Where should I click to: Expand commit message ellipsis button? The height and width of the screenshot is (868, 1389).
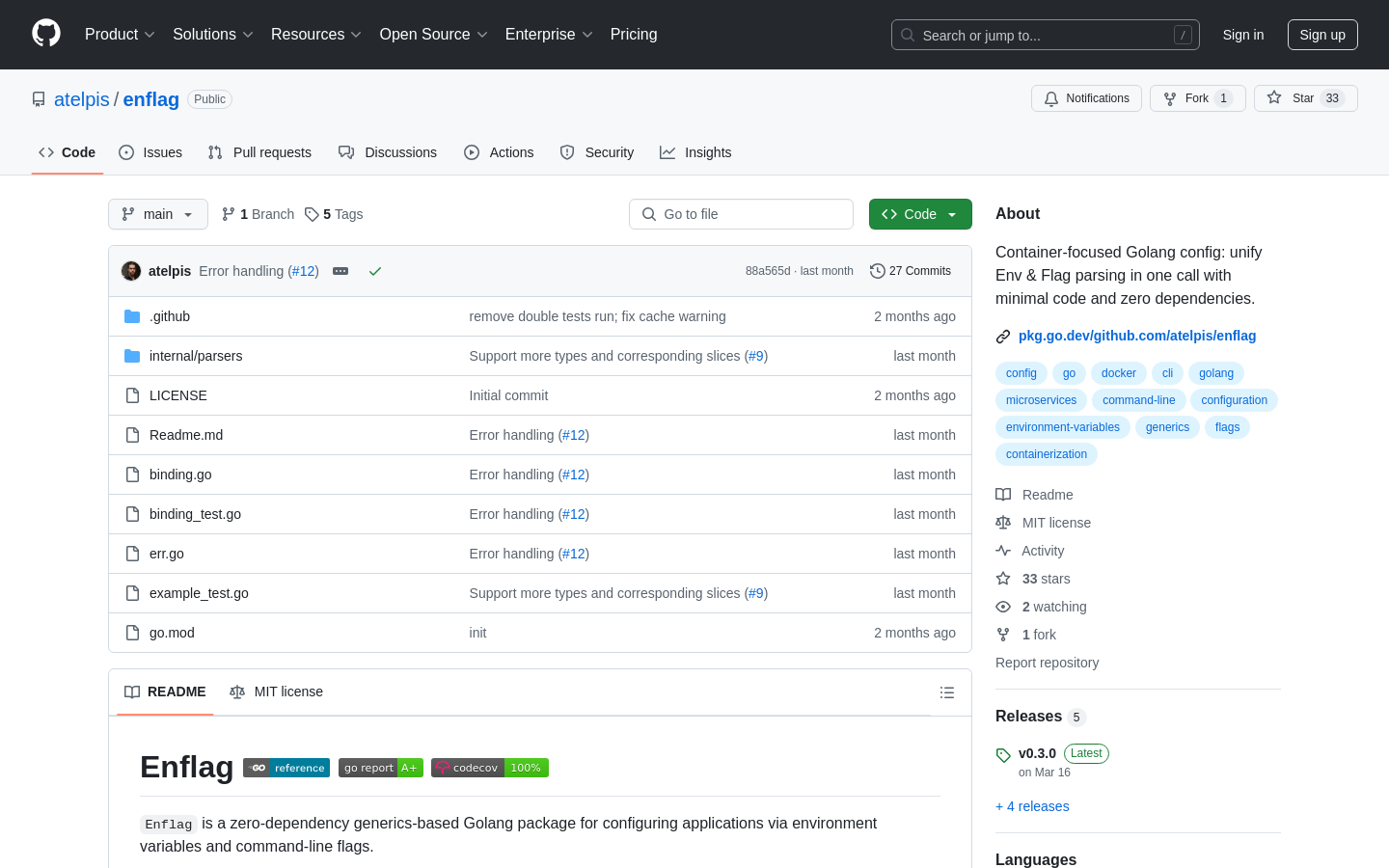point(340,271)
